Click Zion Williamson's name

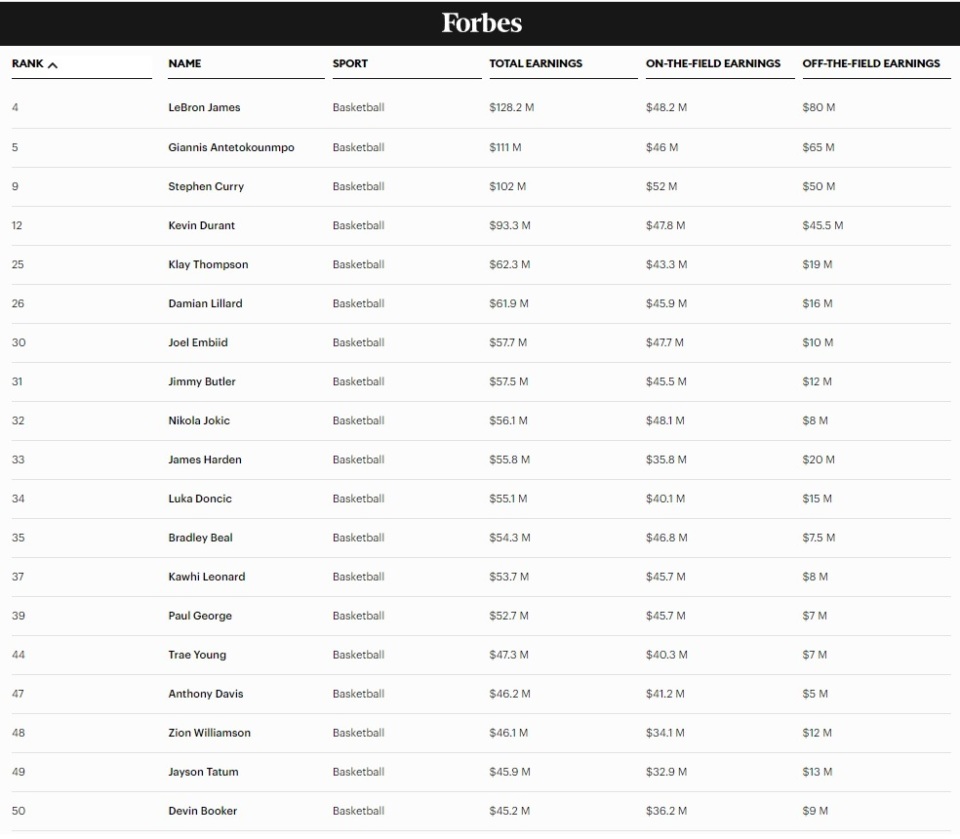coord(209,733)
